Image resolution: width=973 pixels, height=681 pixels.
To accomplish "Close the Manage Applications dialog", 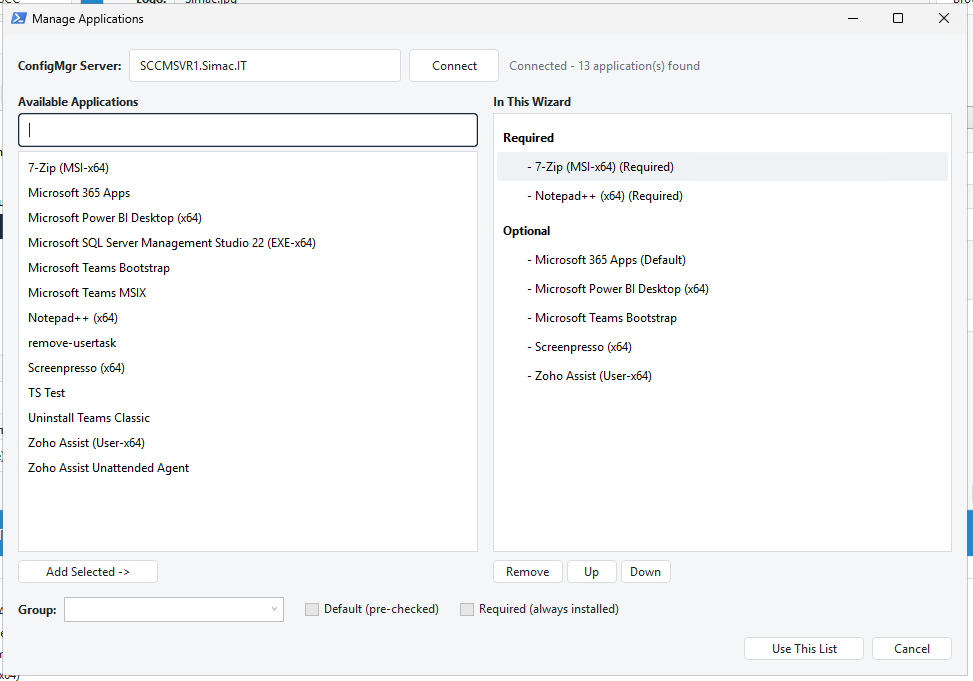I will pyautogui.click(x=944, y=19).
